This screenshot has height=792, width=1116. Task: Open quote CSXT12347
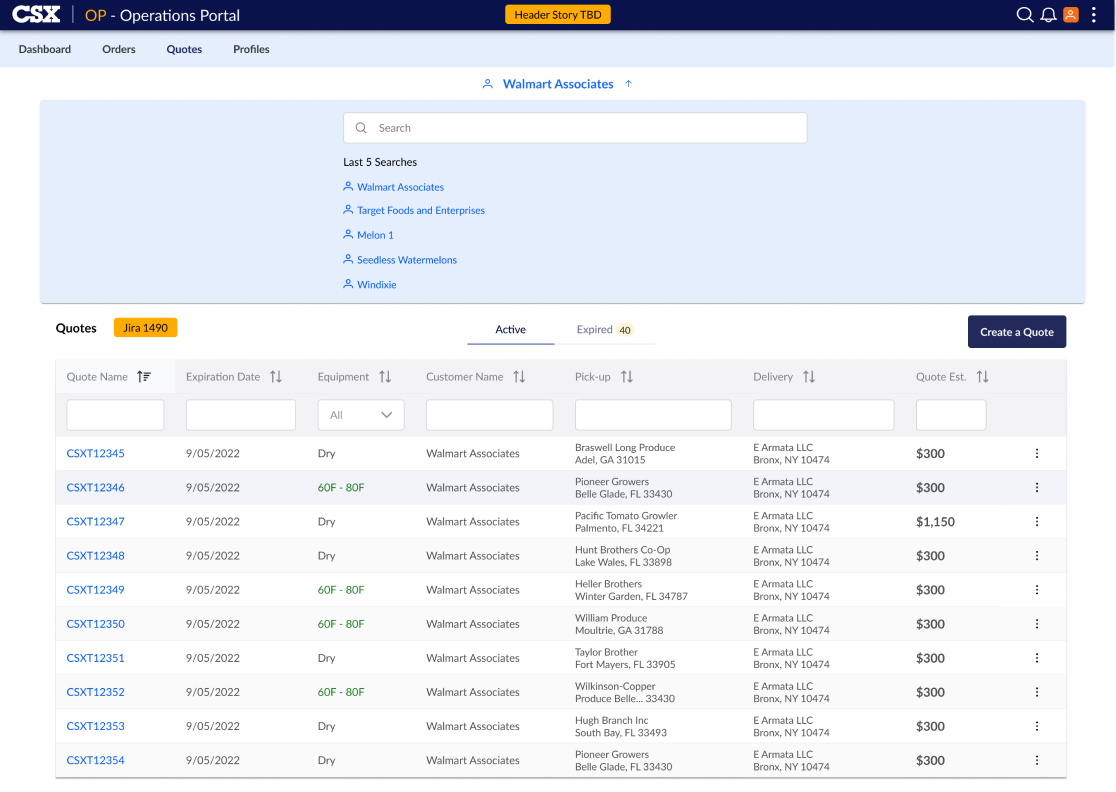tap(95, 522)
